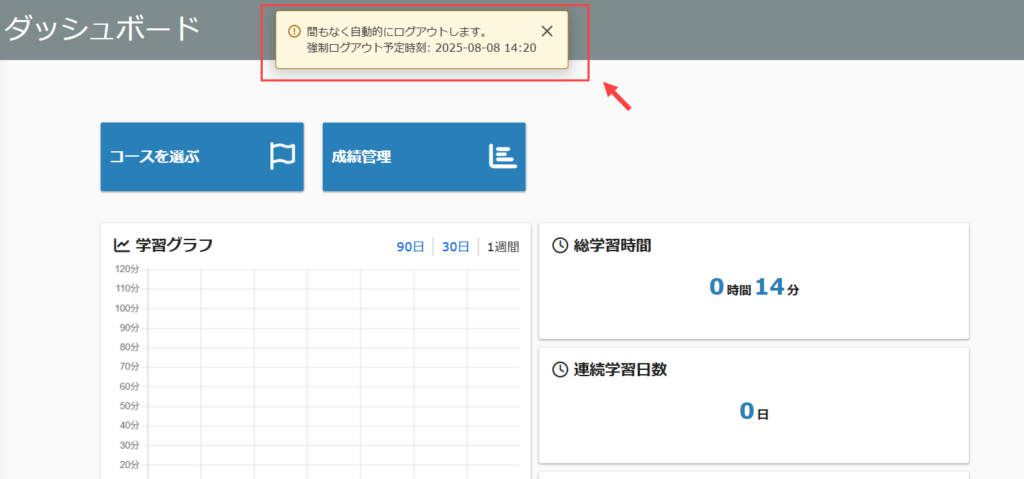Screen dimensions: 1024x479
Task: Click the 120分 axis label
Action: [127, 269]
